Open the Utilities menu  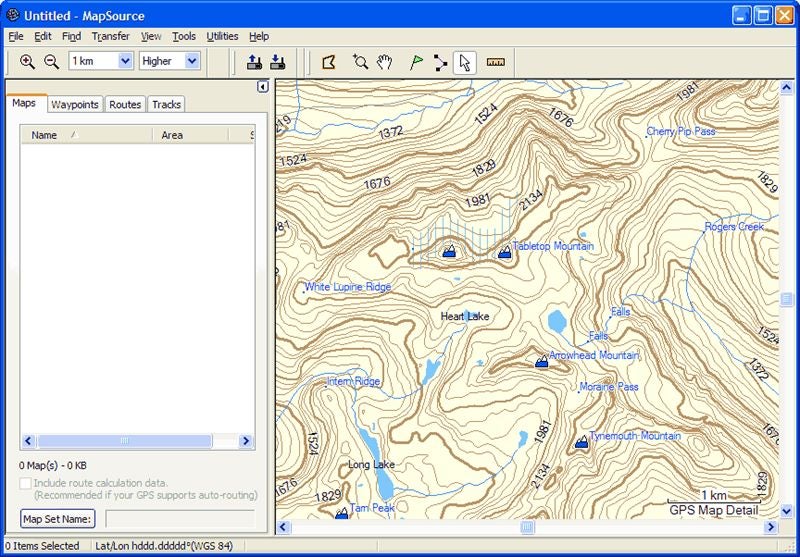click(x=222, y=36)
